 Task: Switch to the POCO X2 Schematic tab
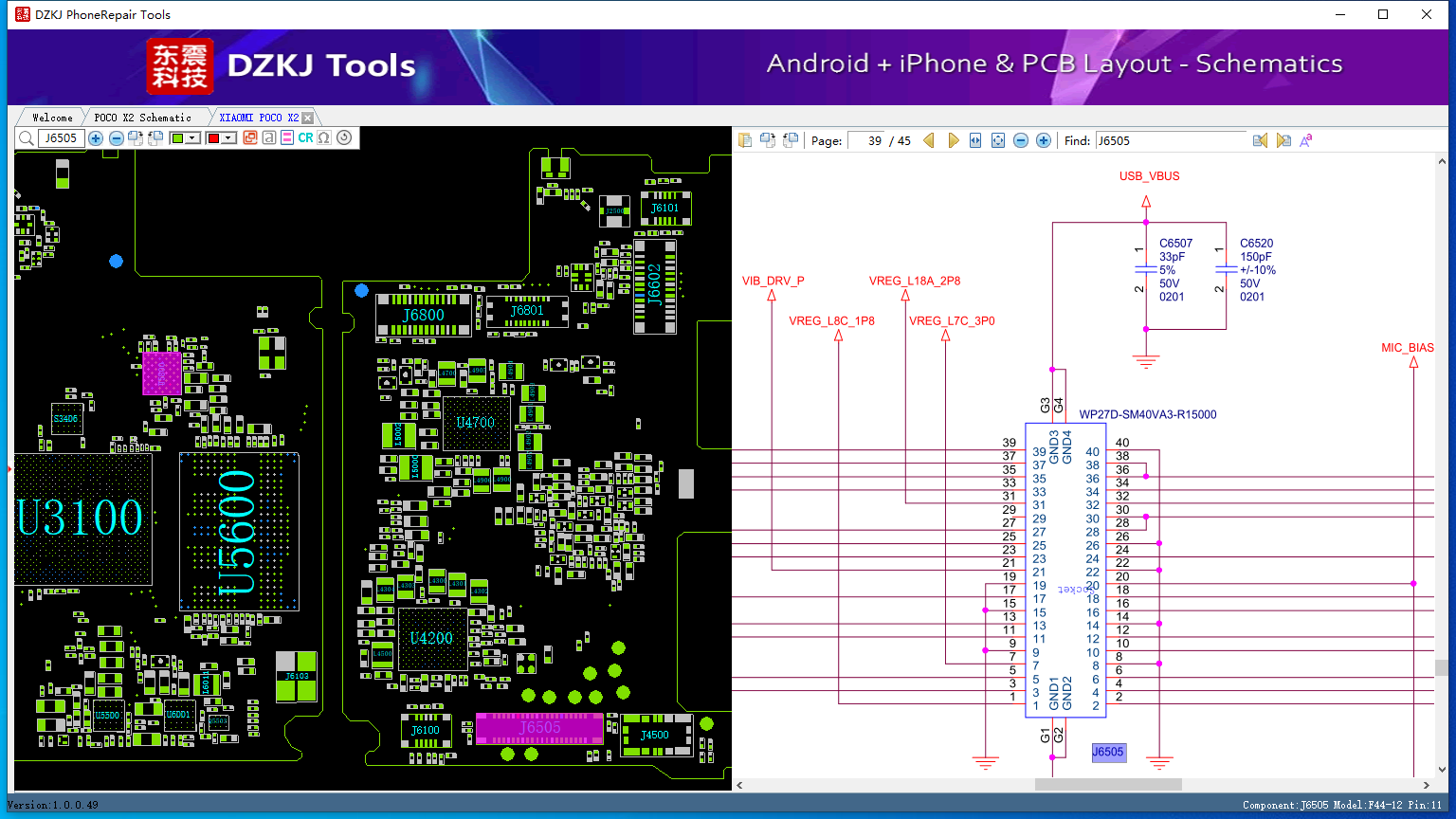(x=142, y=118)
